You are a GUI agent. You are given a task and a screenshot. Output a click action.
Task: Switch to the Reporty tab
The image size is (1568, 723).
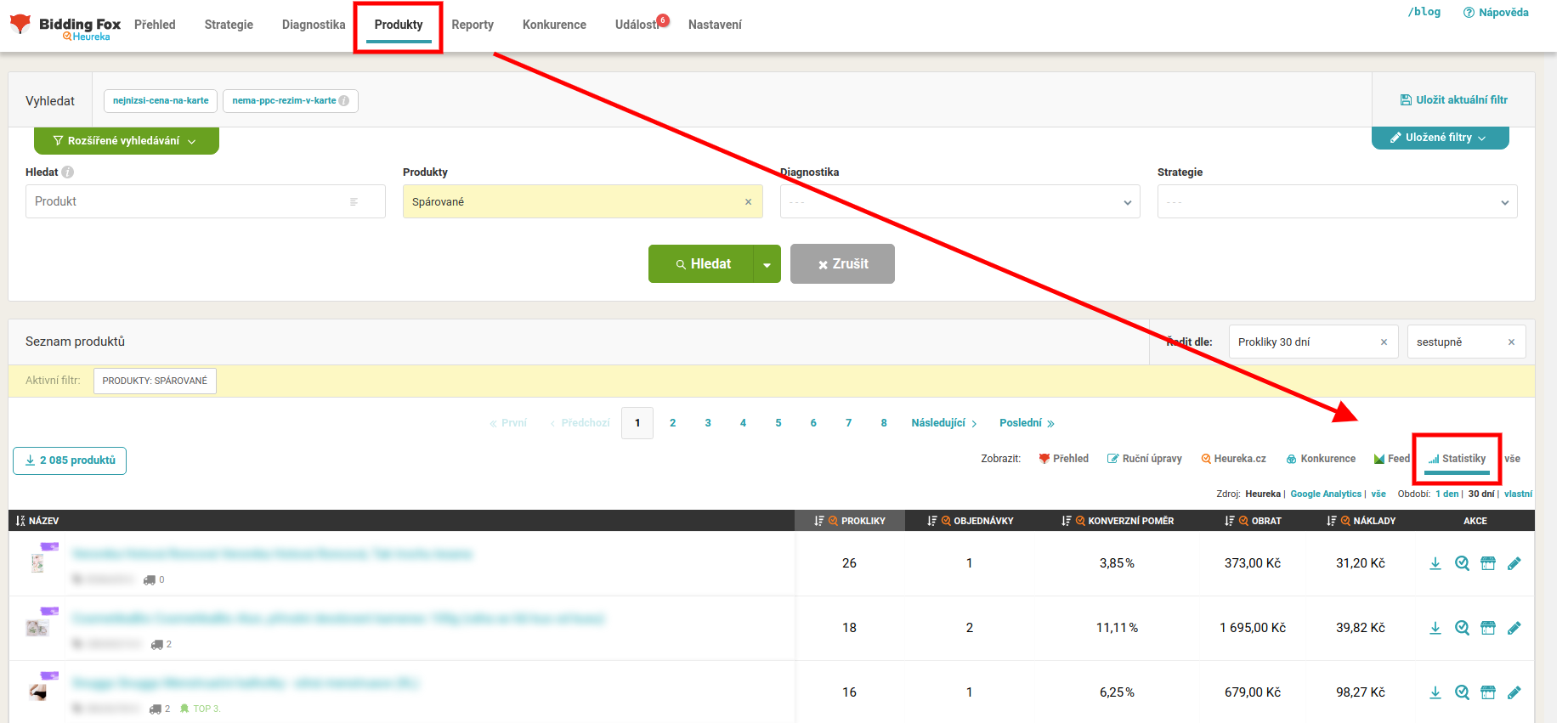(x=473, y=25)
